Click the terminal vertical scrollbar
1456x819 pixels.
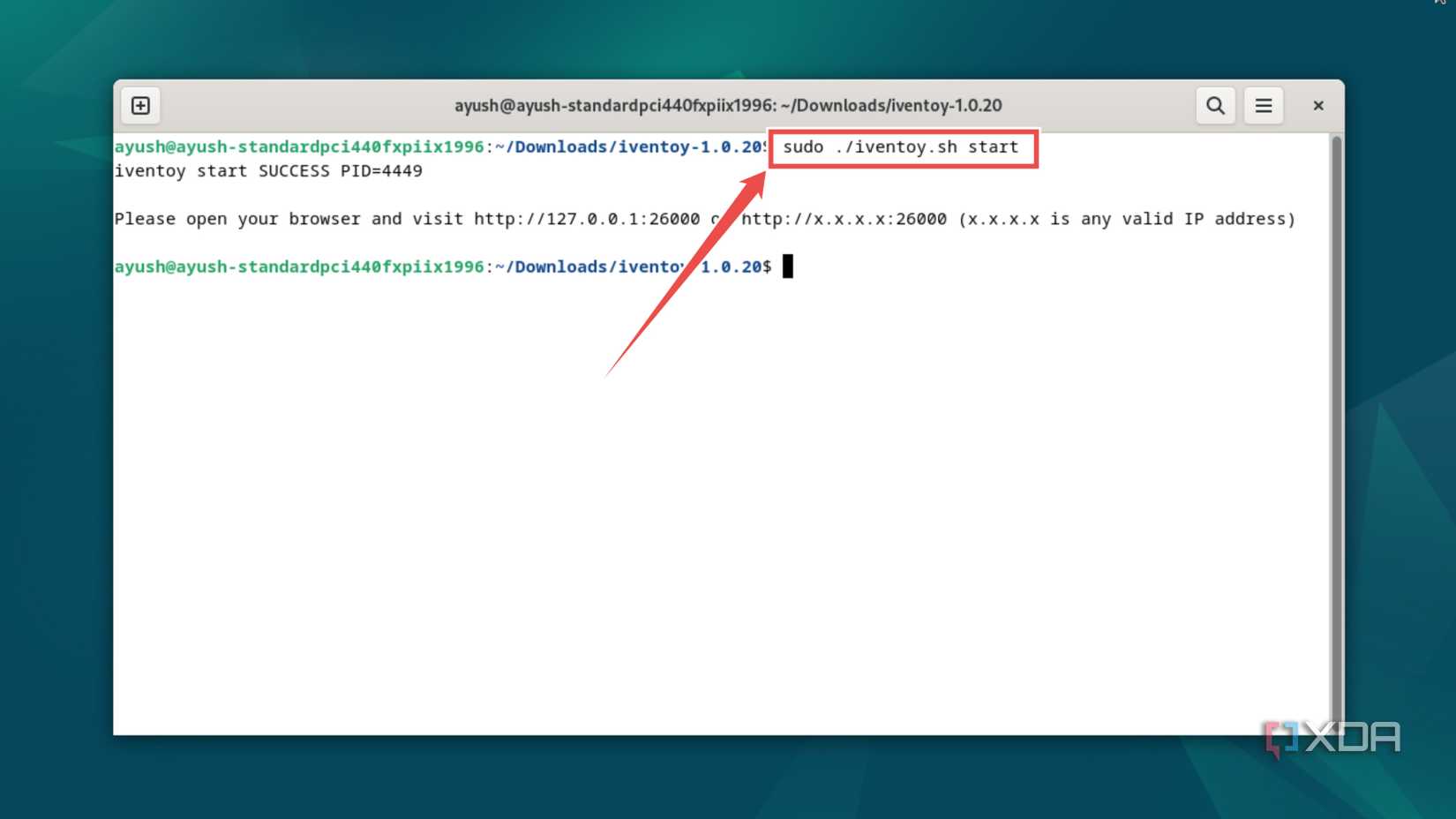point(1337,432)
